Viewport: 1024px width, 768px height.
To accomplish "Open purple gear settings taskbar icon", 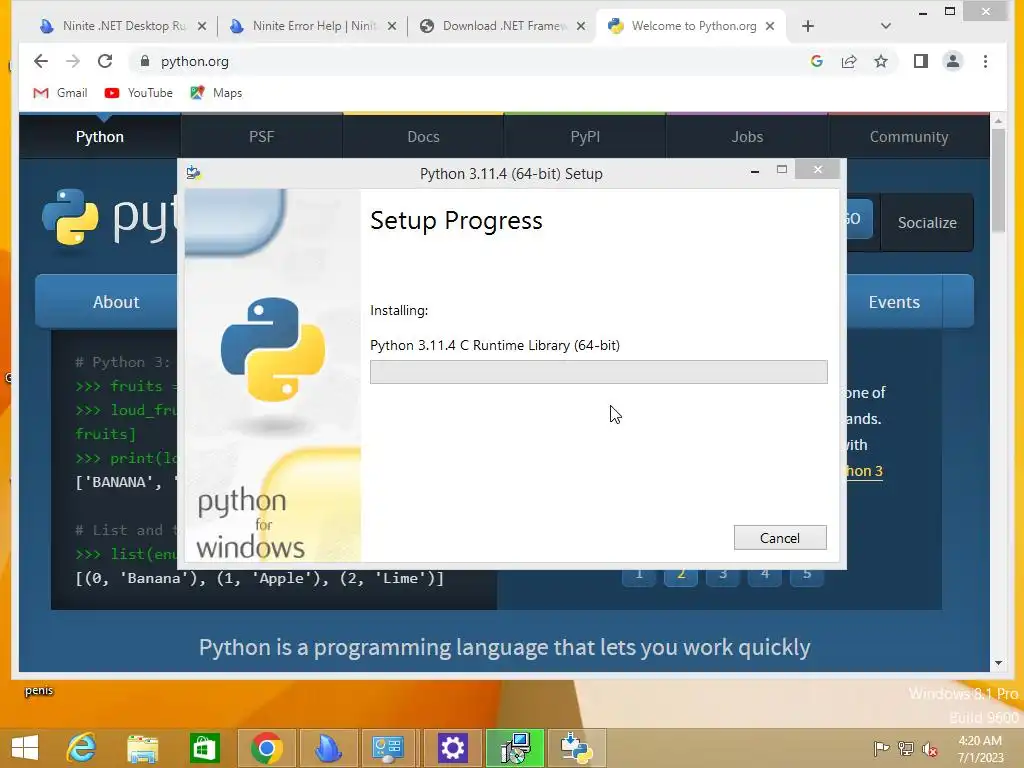I will pos(452,748).
